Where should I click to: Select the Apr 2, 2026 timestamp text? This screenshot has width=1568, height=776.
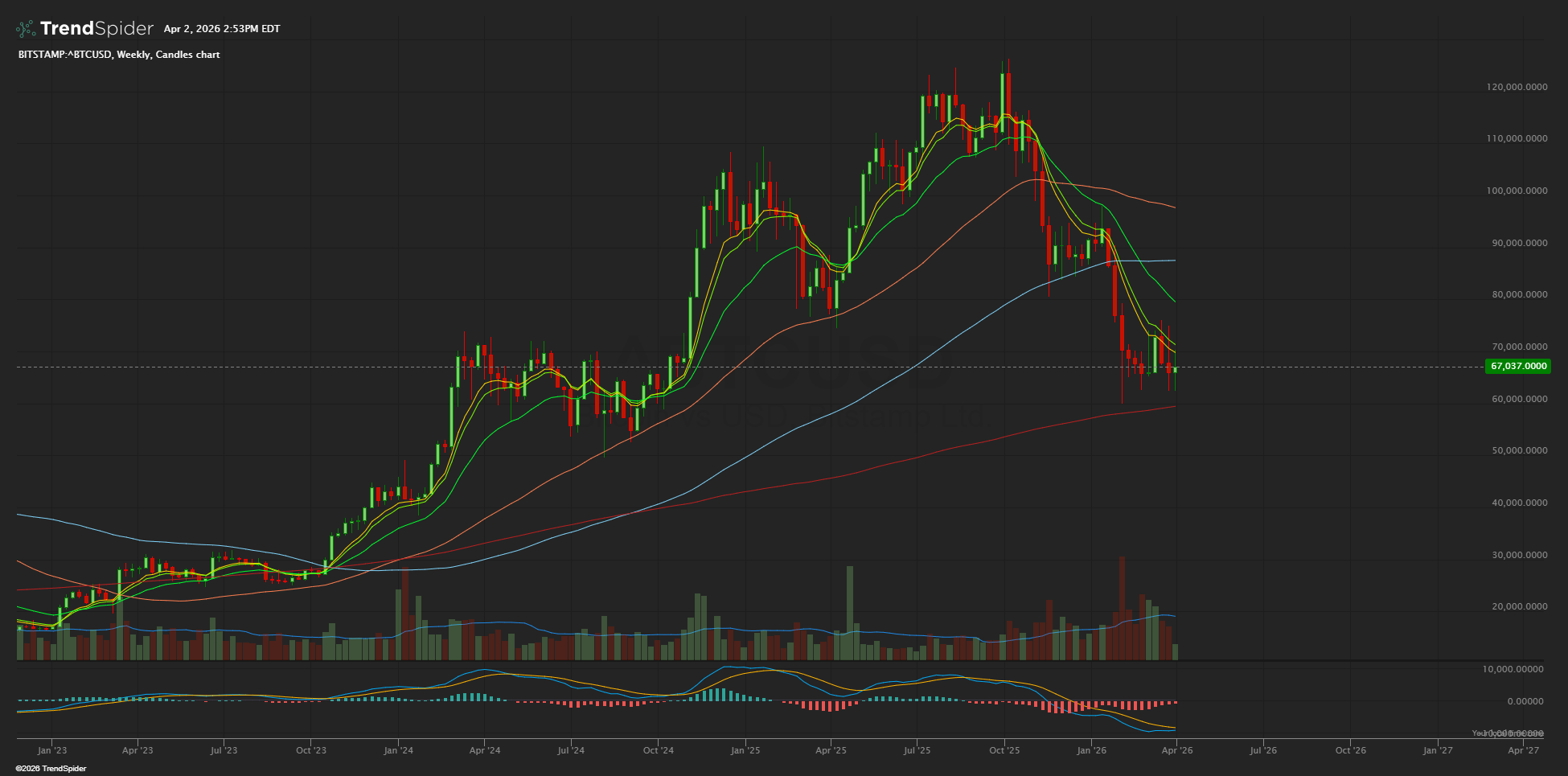(222, 29)
